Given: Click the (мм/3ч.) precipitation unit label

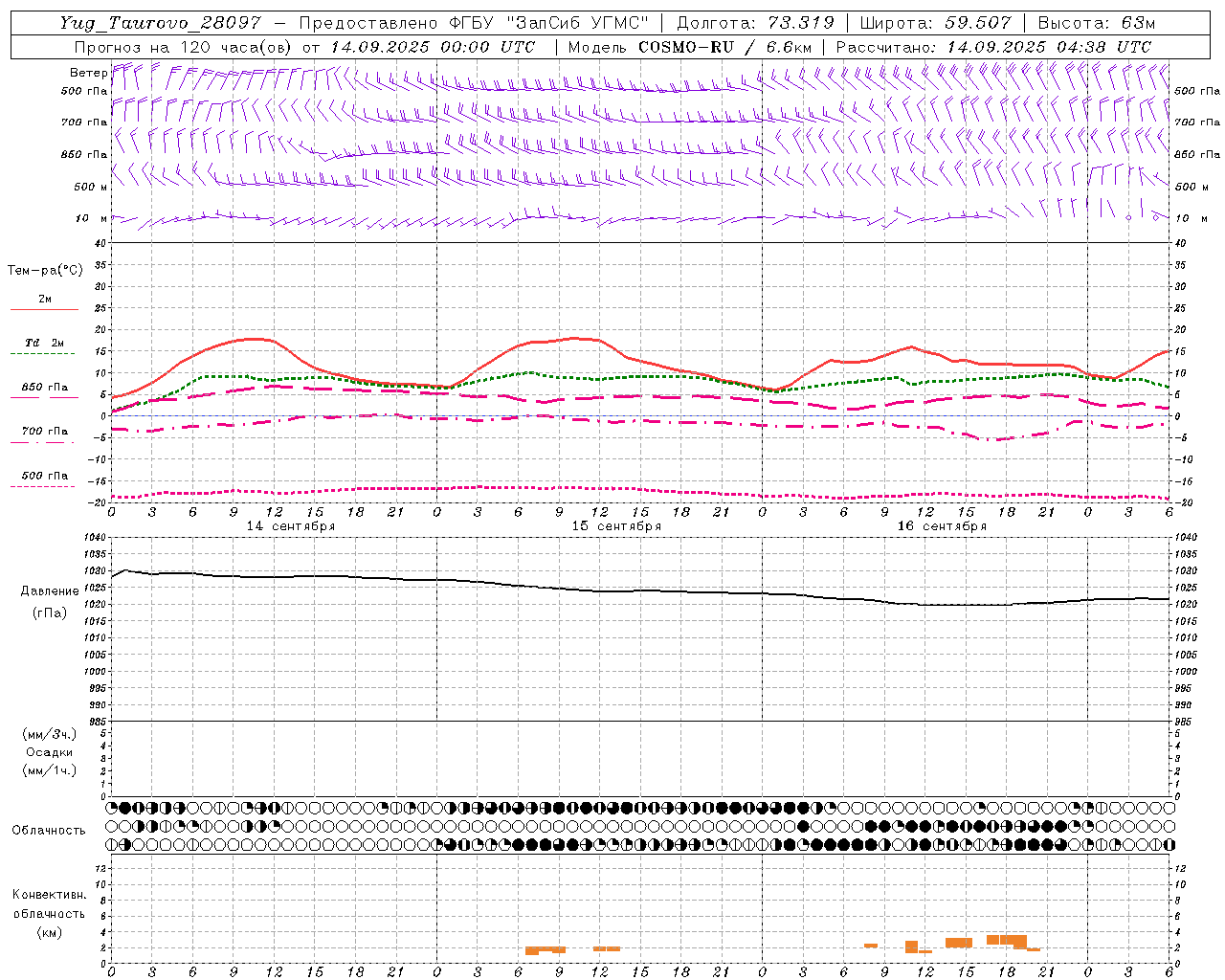Looking at the screenshot, I should click(x=50, y=734).
